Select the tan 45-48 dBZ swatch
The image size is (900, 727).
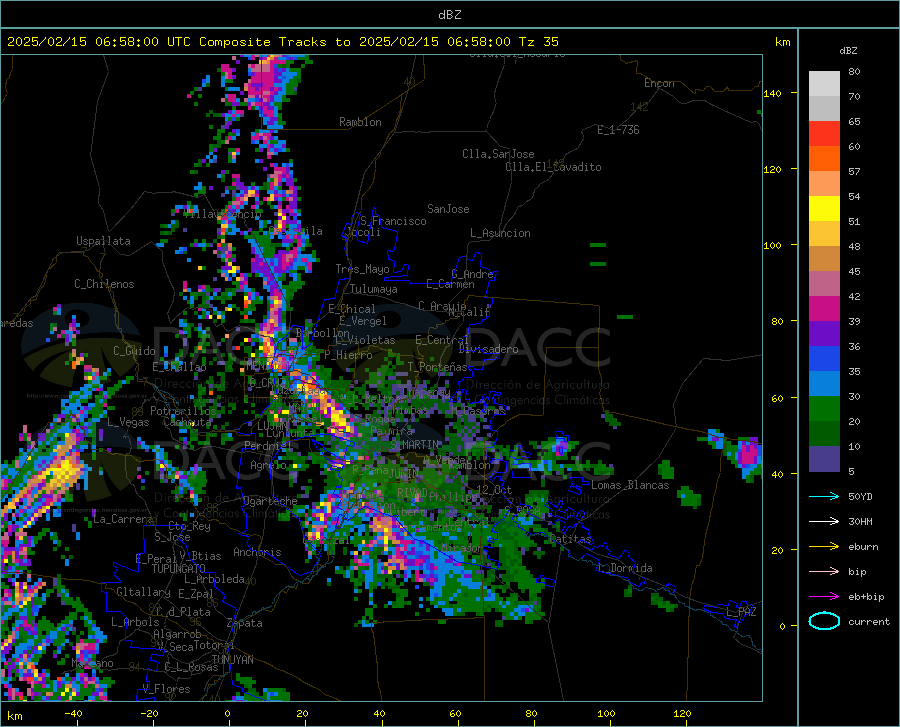click(824, 259)
